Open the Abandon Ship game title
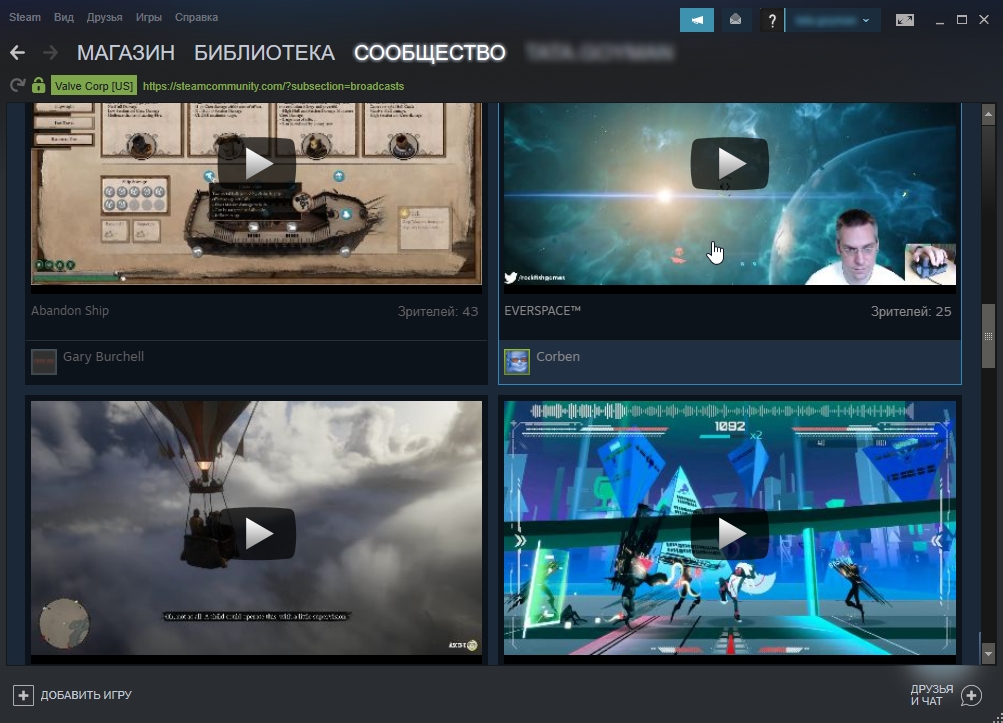Viewport: 1003px width, 723px height. 70,311
